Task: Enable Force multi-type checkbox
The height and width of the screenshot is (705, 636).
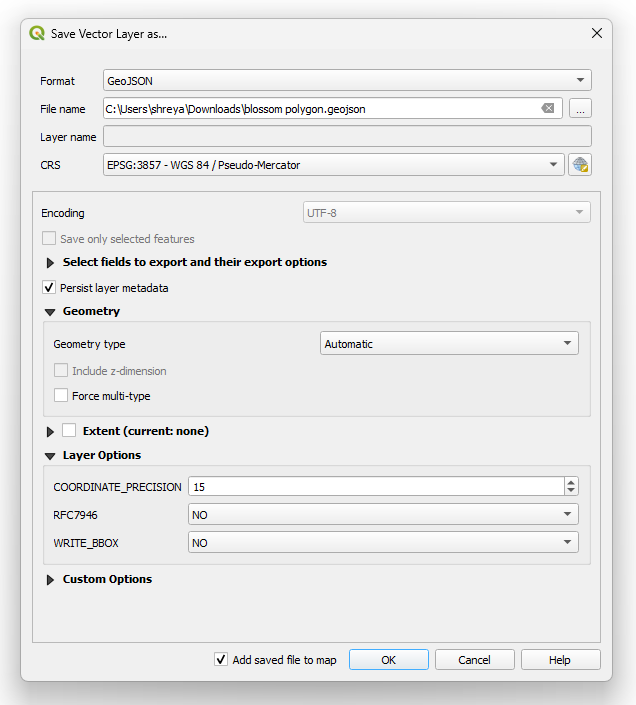Action: click(61, 396)
